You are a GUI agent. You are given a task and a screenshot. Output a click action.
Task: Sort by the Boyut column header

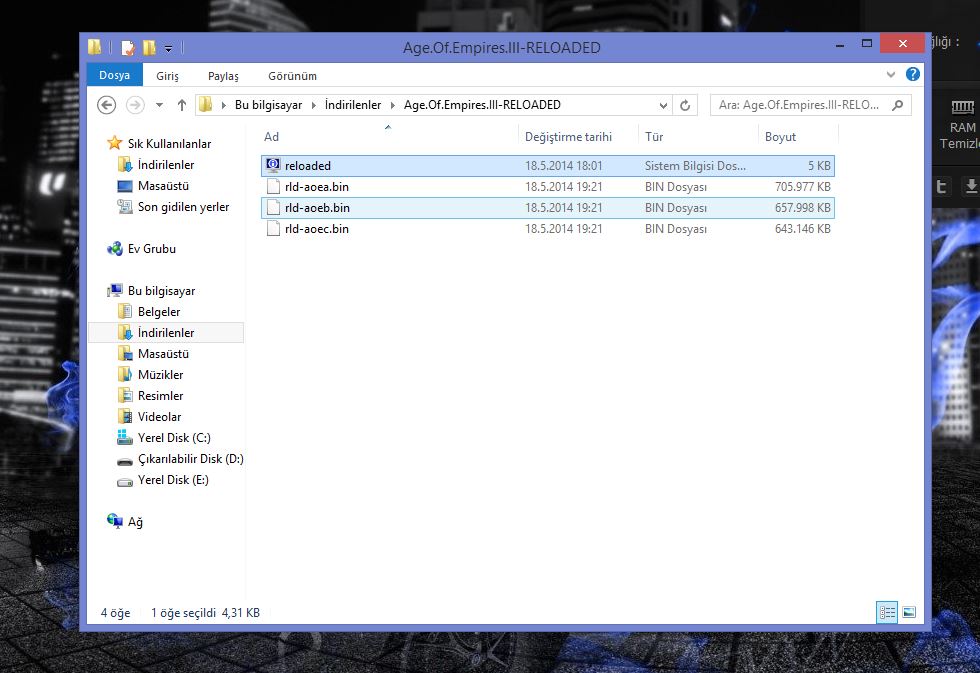(780, 137)
